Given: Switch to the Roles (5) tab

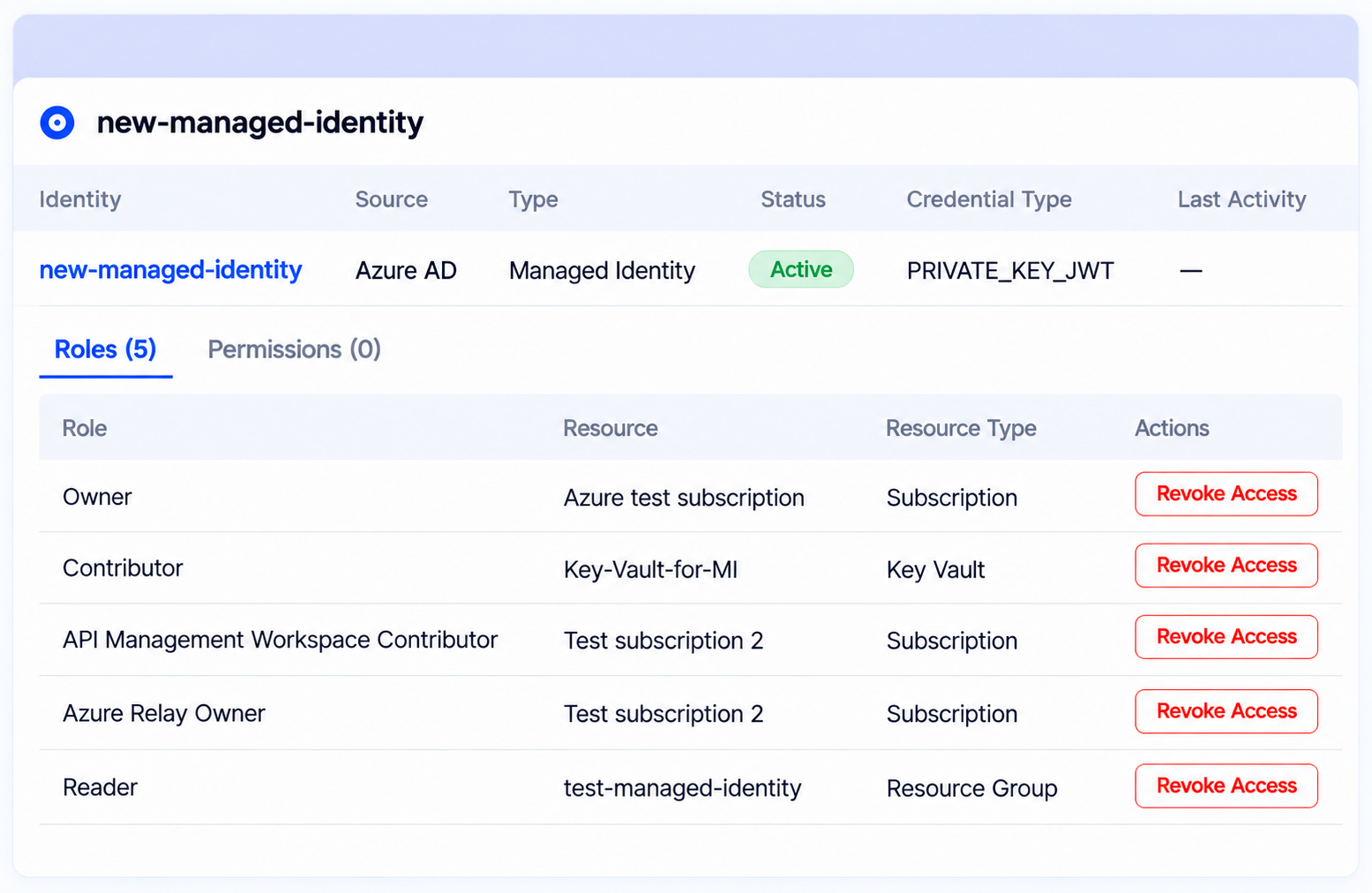Looking at the screenshot, I should [x=106, y=349].
